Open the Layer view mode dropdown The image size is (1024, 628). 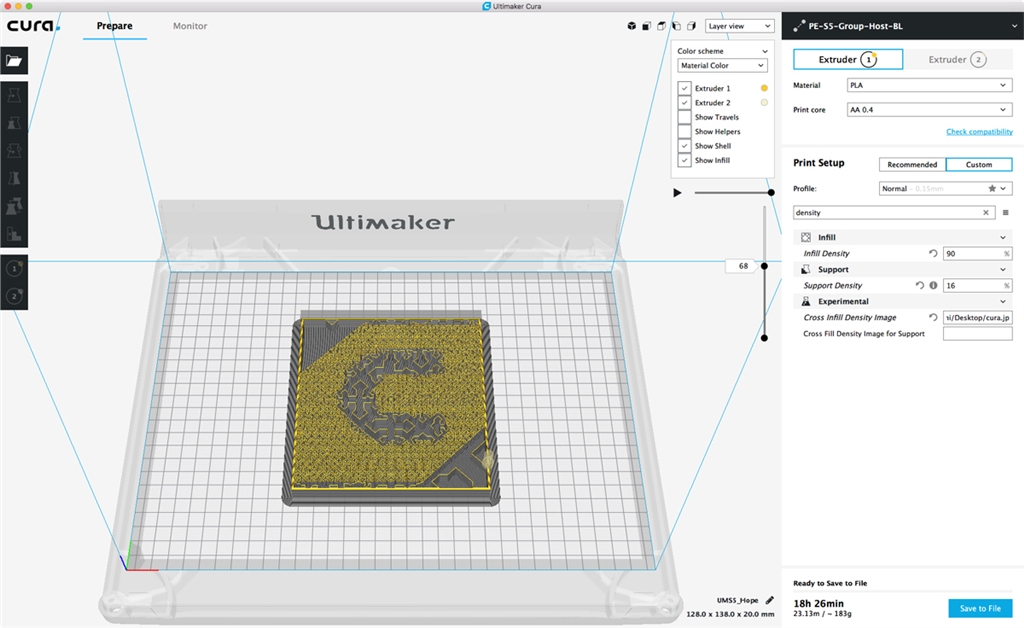739,26
